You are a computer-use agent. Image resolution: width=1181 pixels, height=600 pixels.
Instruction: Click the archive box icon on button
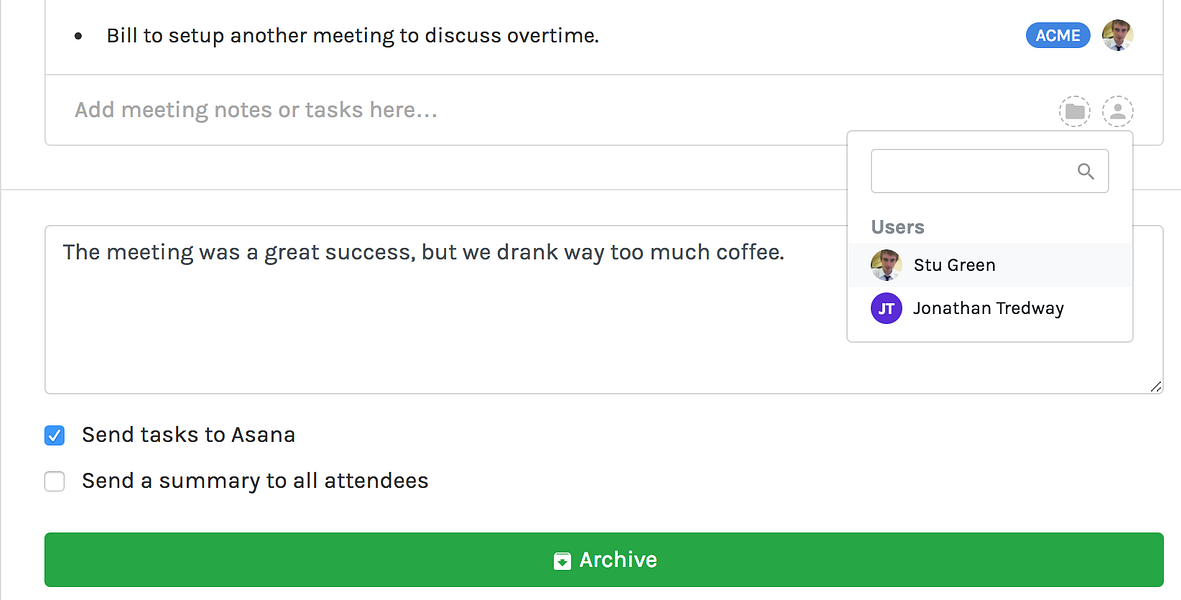pos(563,561)
